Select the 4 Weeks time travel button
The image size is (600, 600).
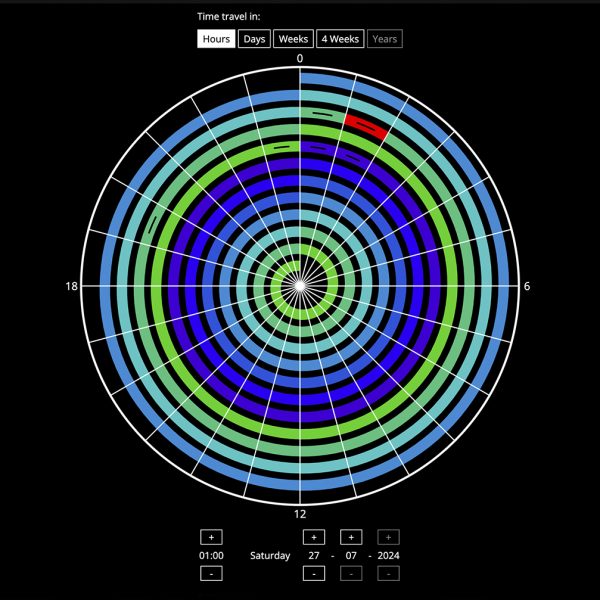click(339, 39)
